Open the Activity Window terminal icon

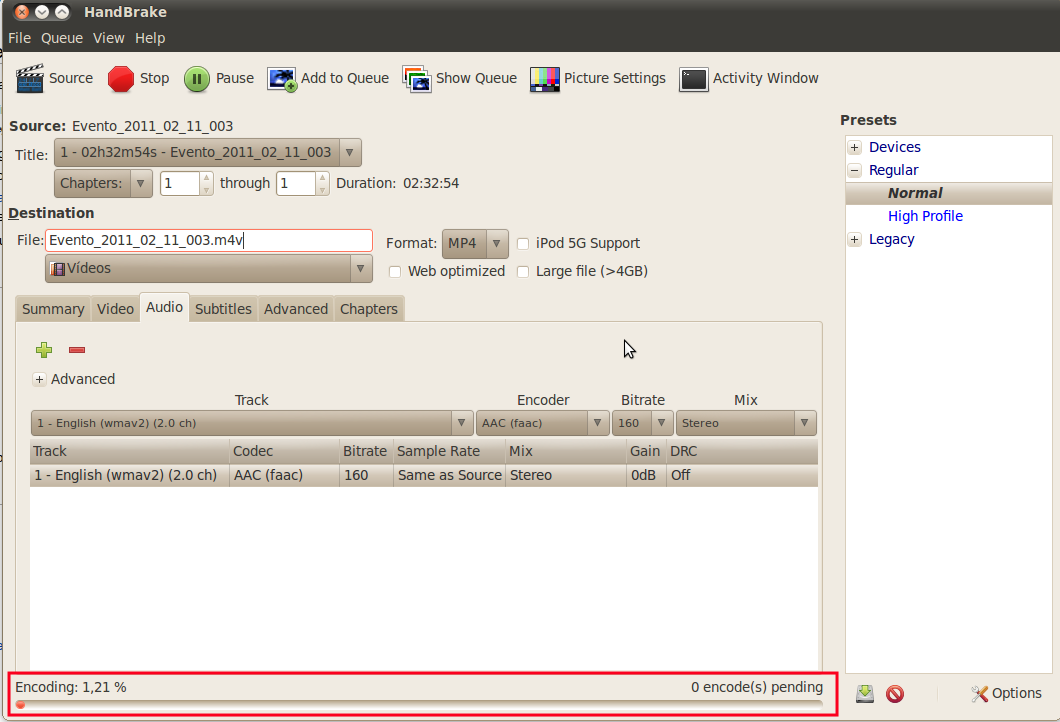694,78
